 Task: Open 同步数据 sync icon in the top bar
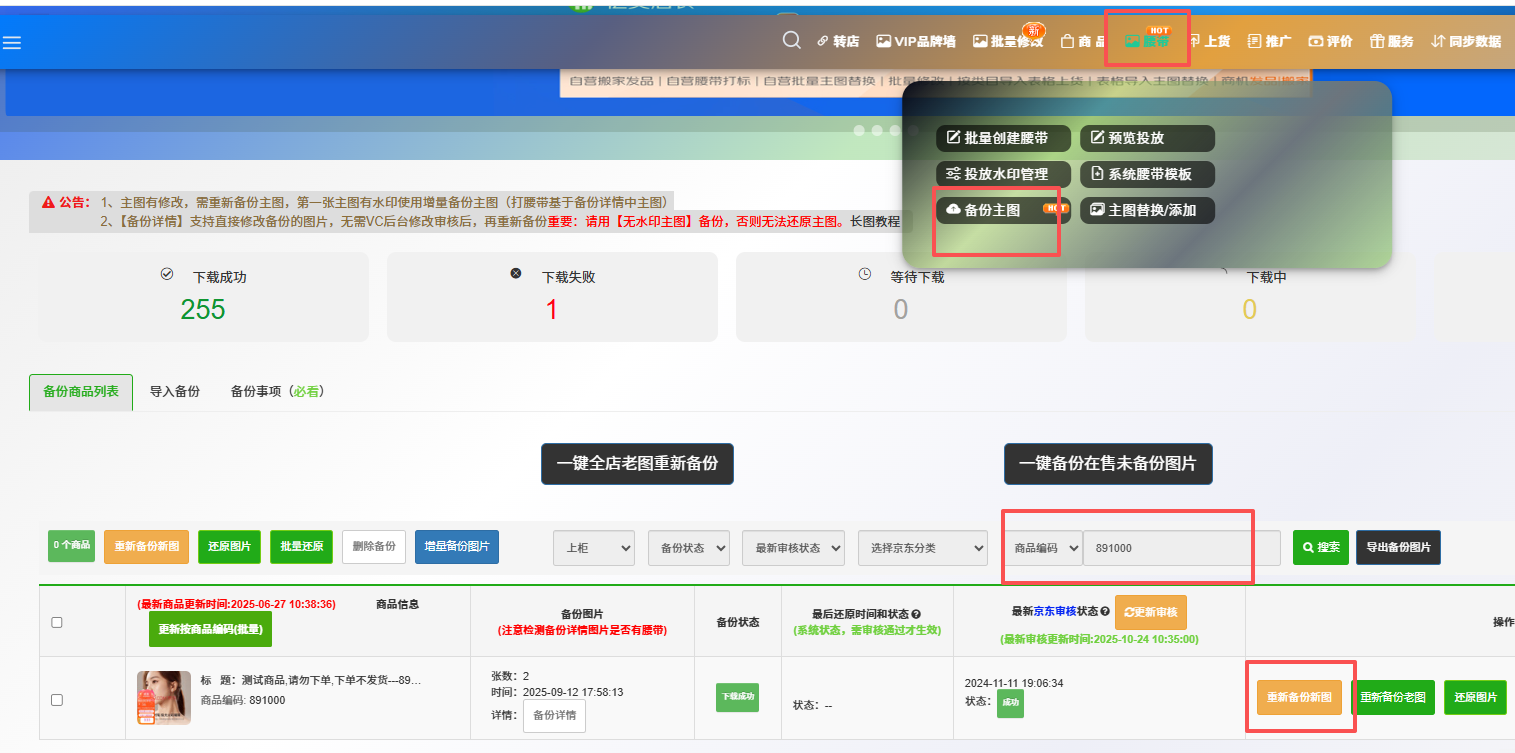pyautogui.click(x=1438, y=42)
